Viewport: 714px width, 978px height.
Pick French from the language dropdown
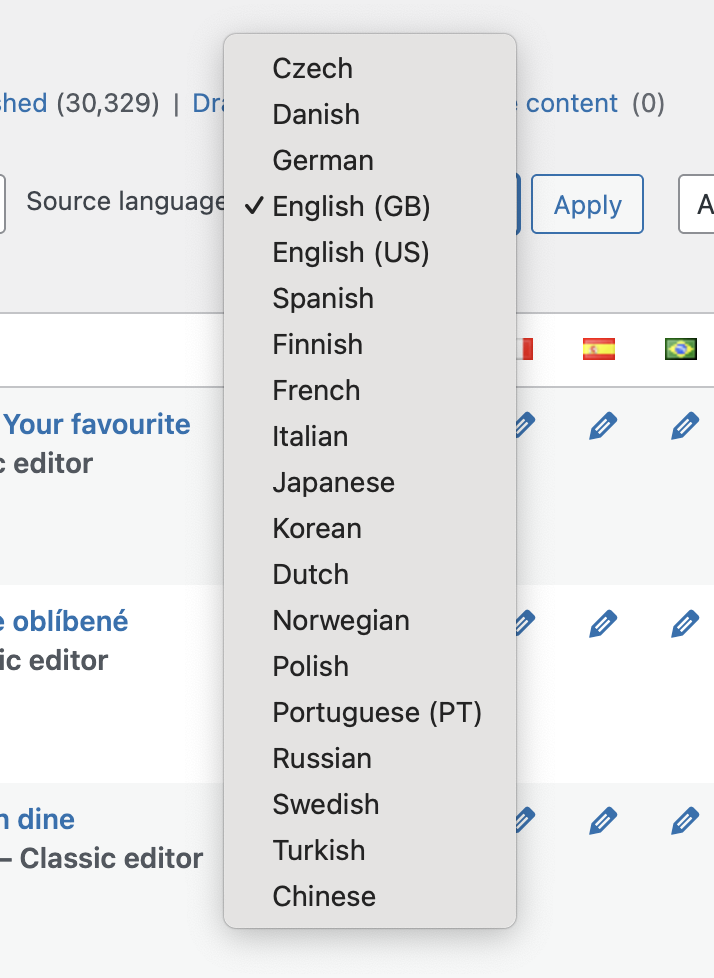pyautogui.click(x=316, y=390)
